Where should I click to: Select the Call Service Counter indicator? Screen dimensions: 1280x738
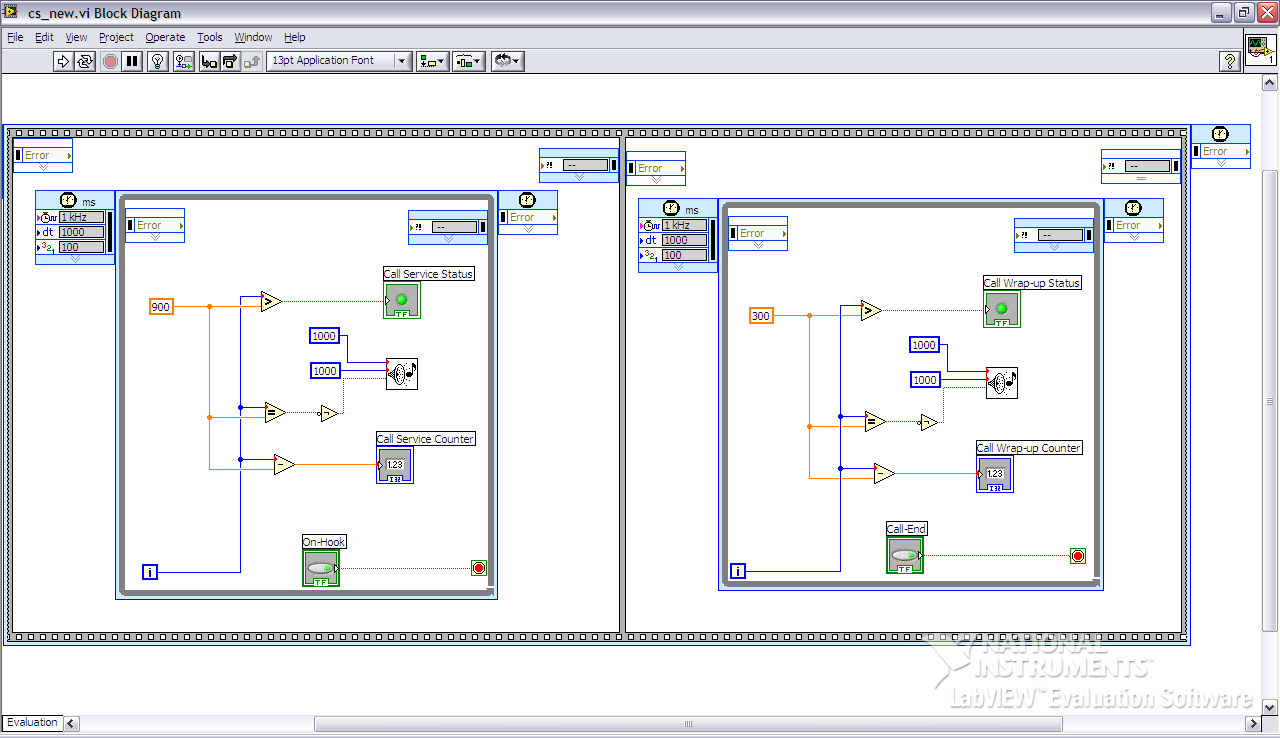pos(395,465)
